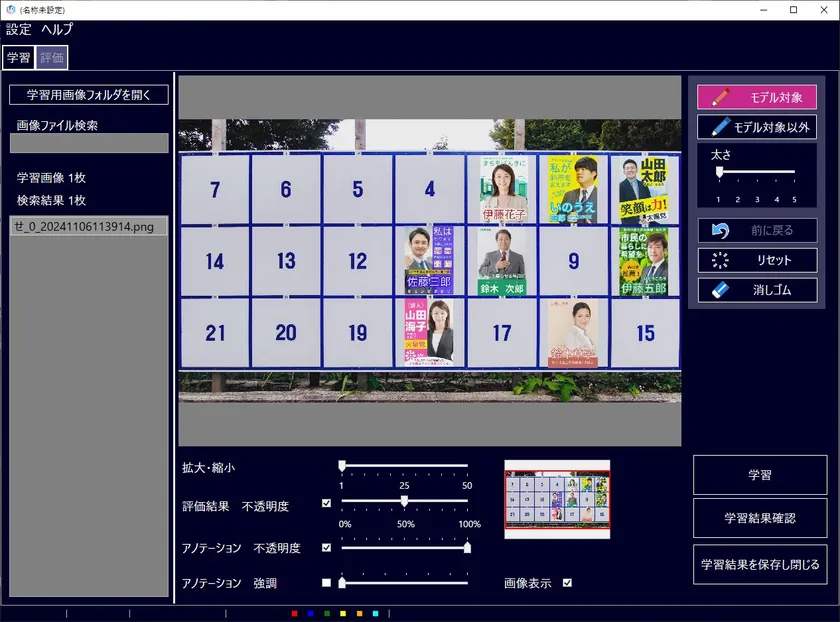The width and height of the screenshot is (840, 622).
Task: Select the 評価 tab
Action: coord(51,57)
